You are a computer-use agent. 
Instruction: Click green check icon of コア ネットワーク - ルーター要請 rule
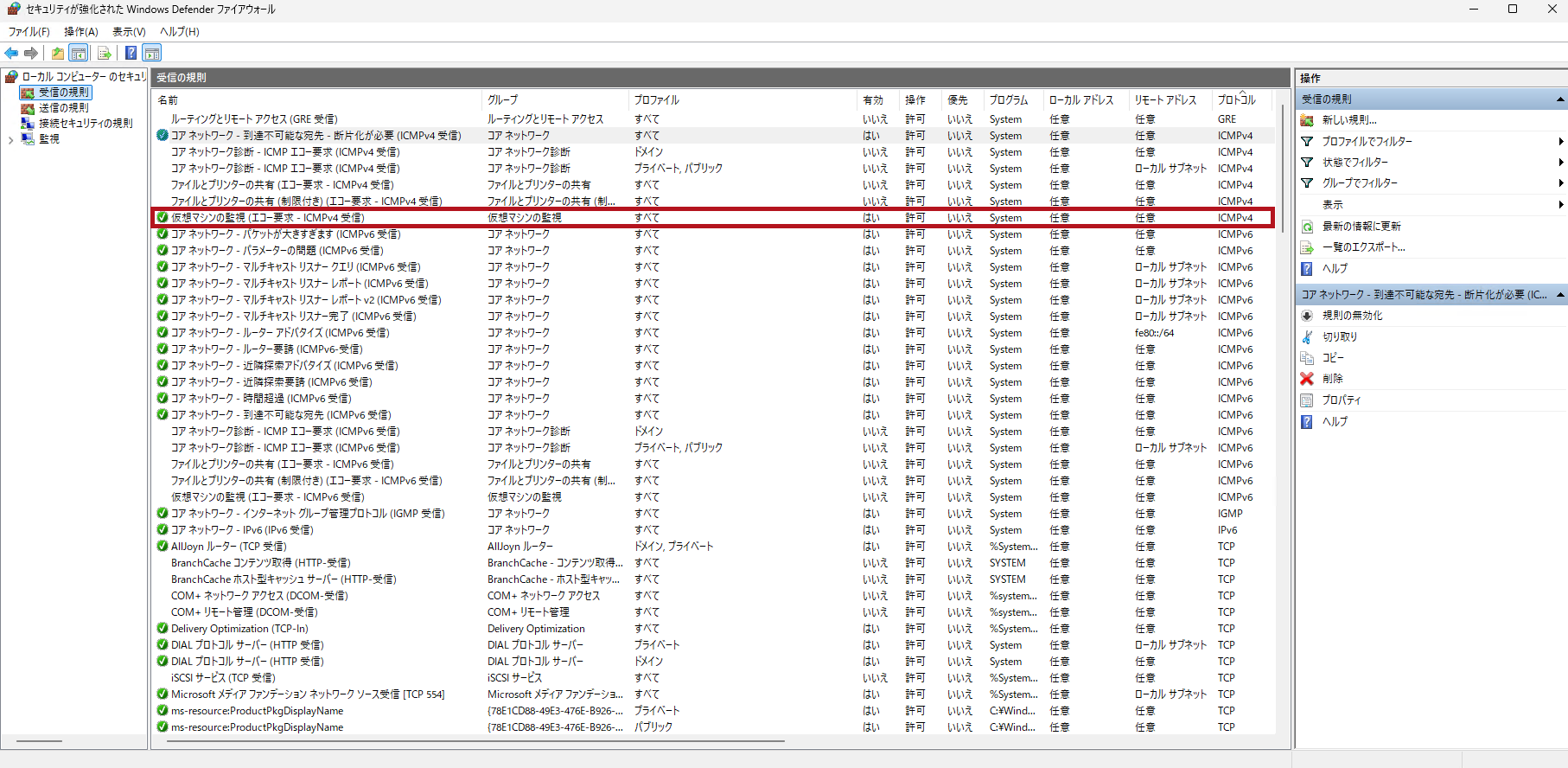pos(162,349)
